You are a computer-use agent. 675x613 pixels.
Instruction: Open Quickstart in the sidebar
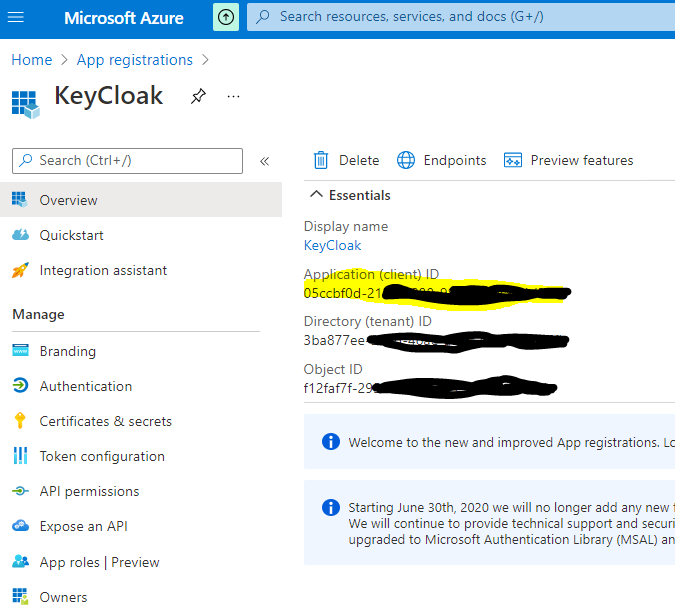[x=71, y=235]
